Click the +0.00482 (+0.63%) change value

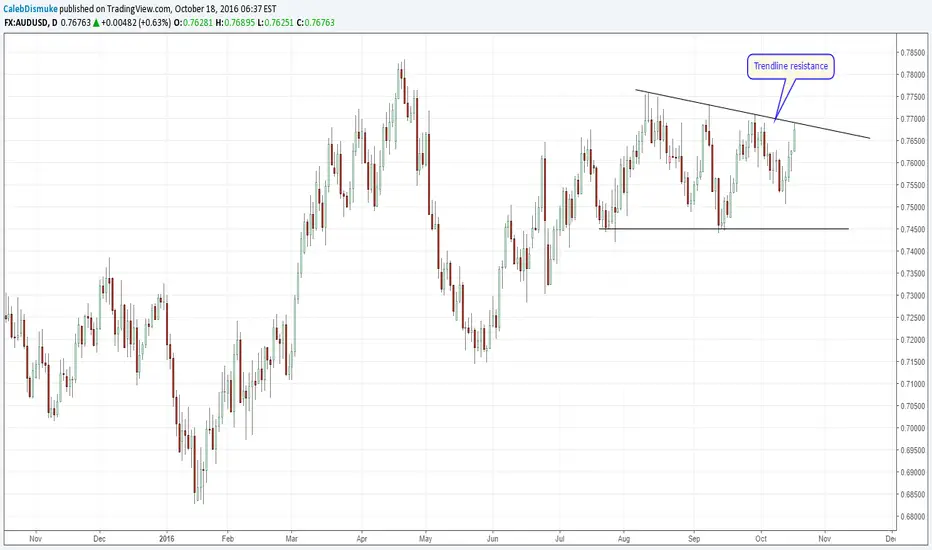pos(136,23)
